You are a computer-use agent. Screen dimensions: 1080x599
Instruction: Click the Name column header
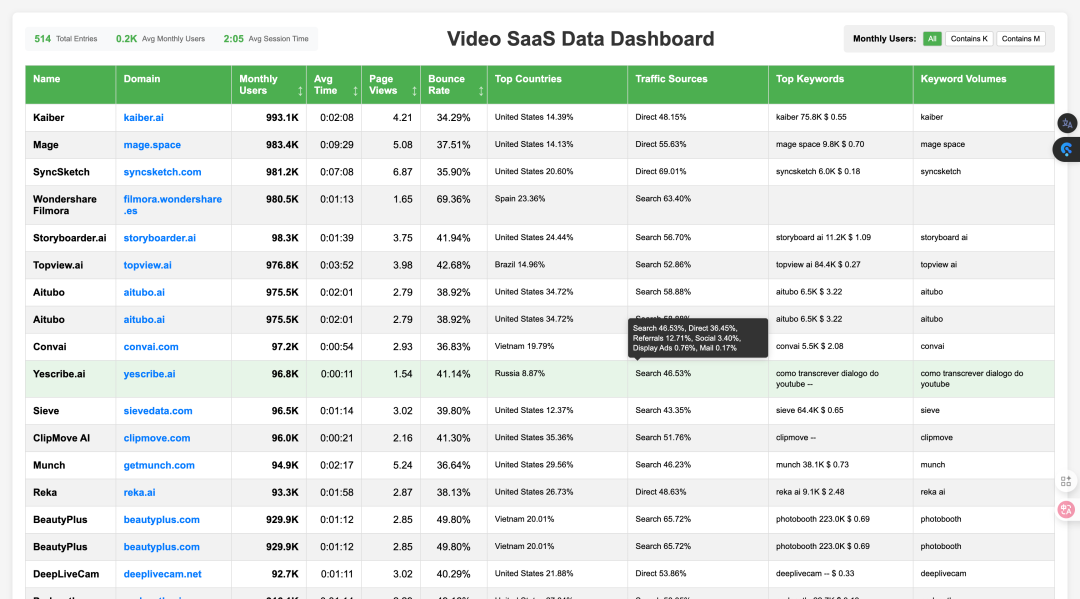[x=70, y=85]
